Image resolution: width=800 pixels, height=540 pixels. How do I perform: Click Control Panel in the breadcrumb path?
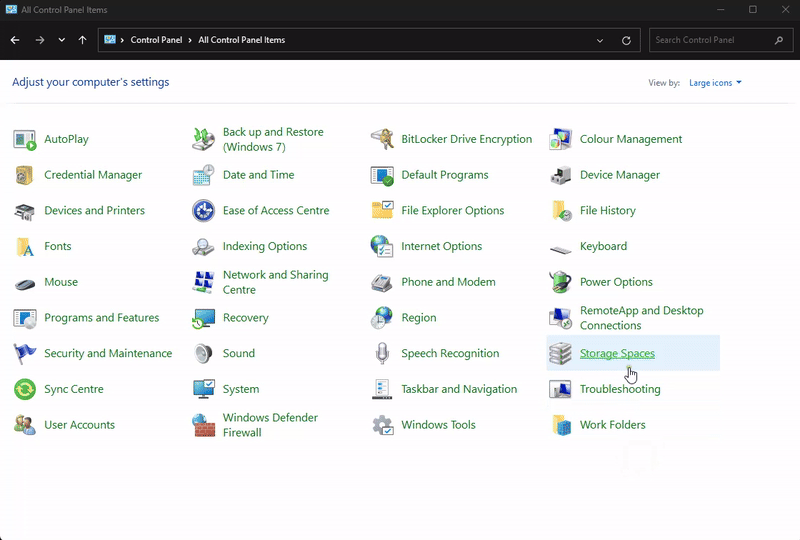point(155,40)
